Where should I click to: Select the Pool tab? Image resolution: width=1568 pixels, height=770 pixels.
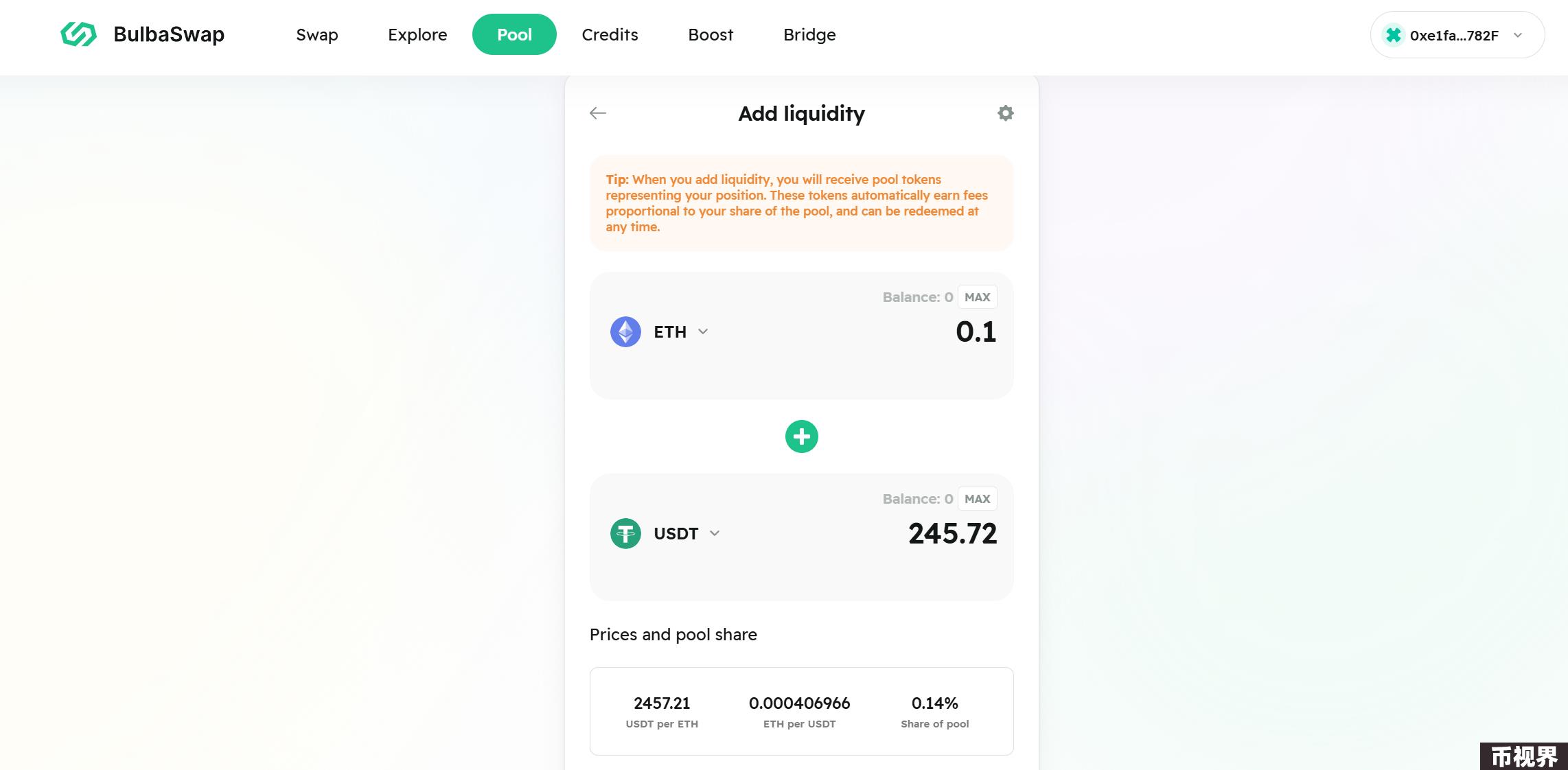coord(514,34)
